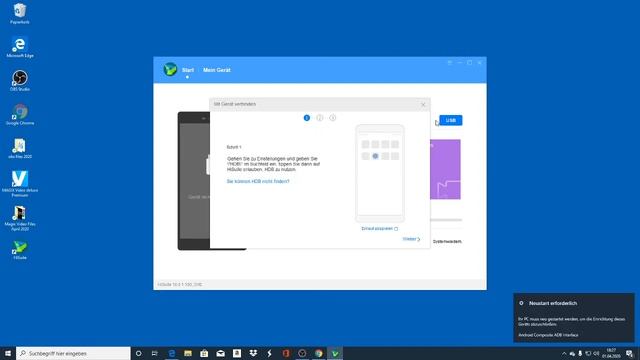This screenshot has height=360, width=640.
Task: Open Edge from the taskbar
Action: [x=171, y=353]
